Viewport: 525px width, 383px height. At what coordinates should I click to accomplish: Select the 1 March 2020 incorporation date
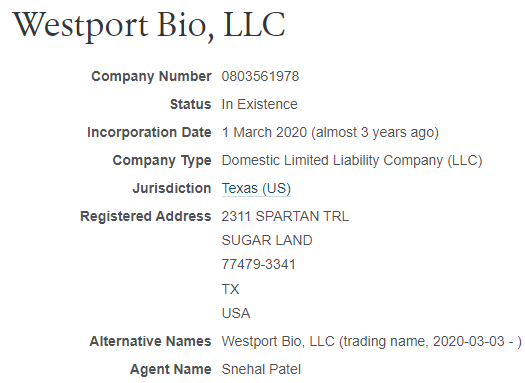coord(265,132)
